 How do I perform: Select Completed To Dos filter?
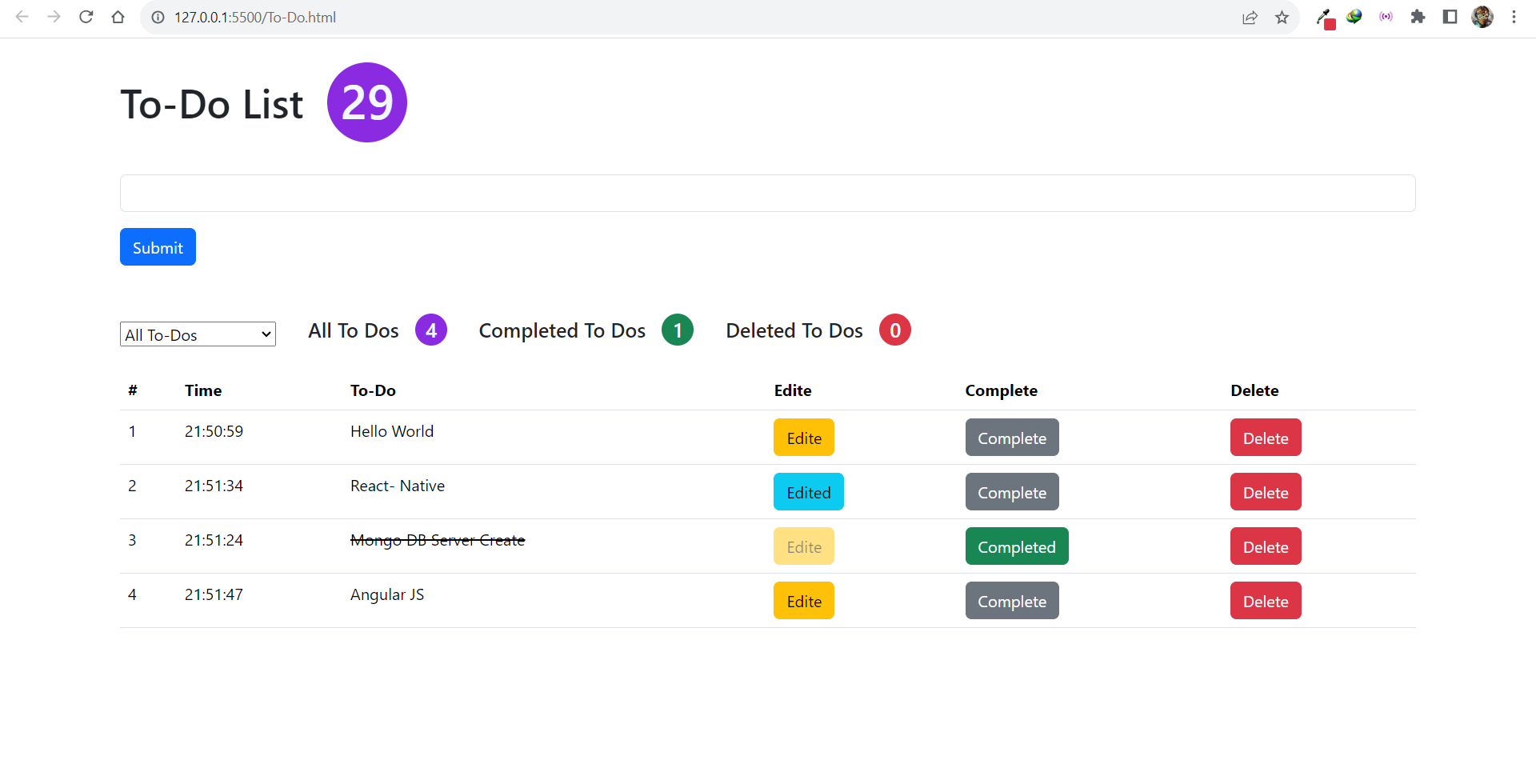point(562,330)
